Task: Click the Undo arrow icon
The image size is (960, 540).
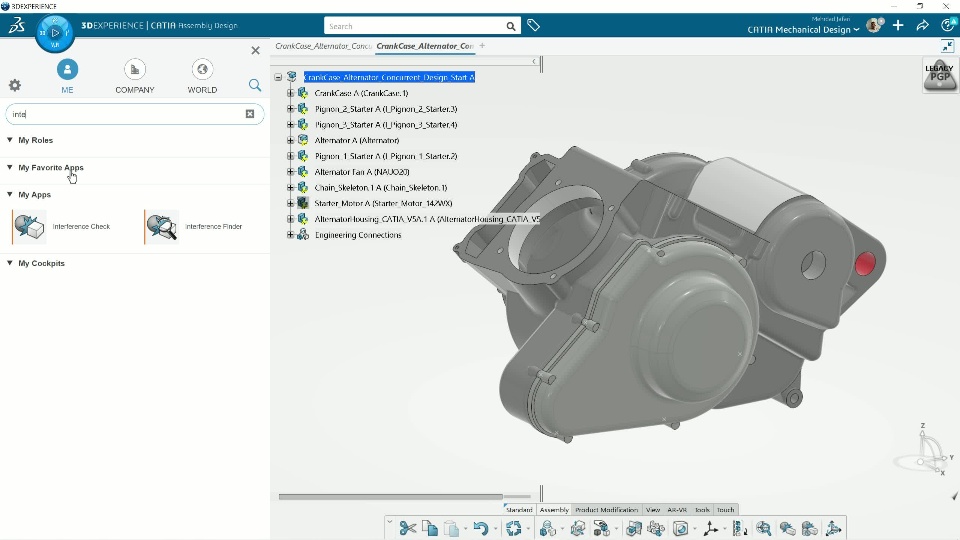Action: coord(480,528)
